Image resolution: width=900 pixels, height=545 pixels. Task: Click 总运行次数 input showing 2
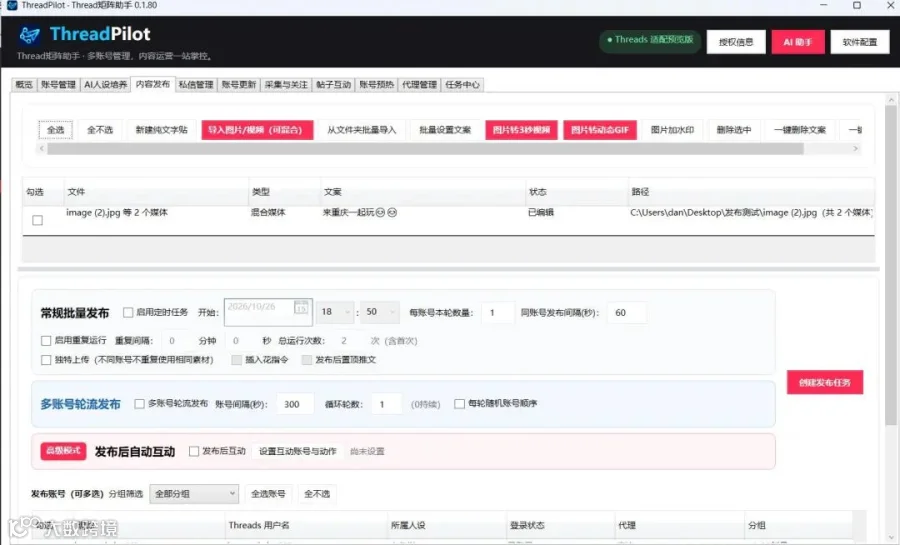pyautogui.click(x=348, y=341)
